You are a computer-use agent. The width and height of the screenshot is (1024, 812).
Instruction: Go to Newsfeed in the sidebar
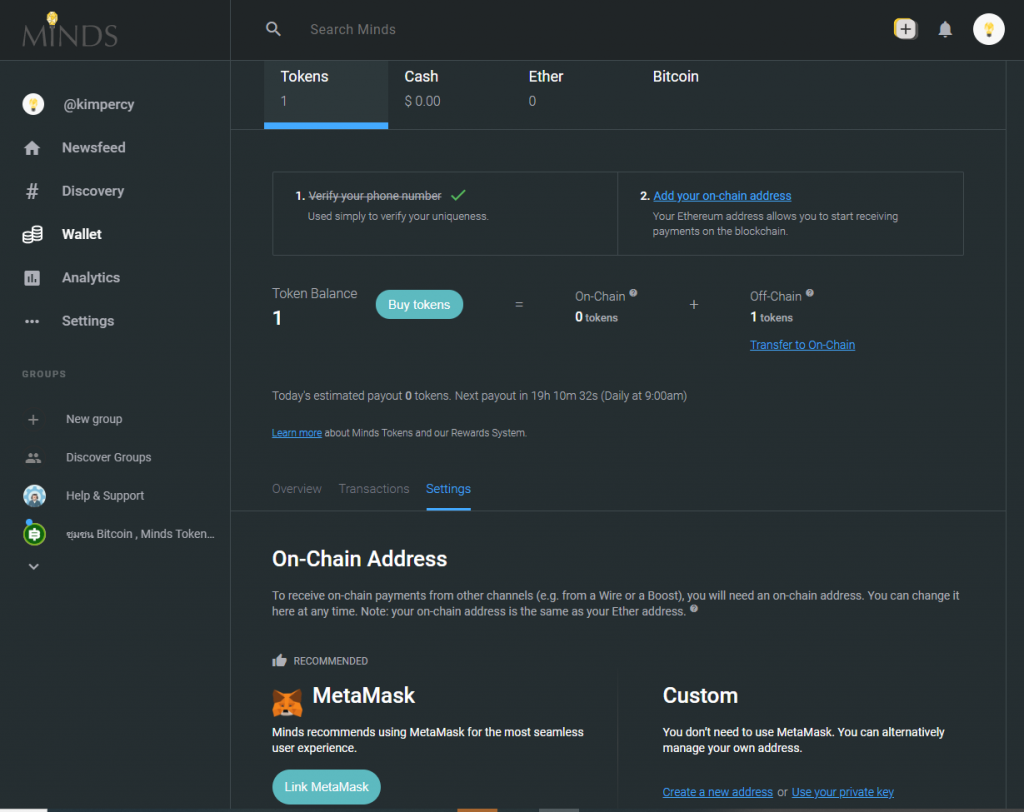pos(93,148)
